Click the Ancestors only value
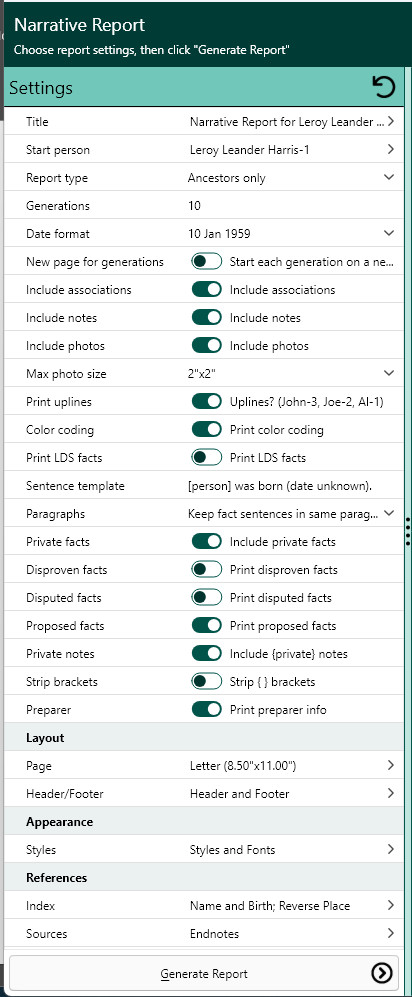The height and width of the screenshot is (997, 412). click(x=226, y=178)
